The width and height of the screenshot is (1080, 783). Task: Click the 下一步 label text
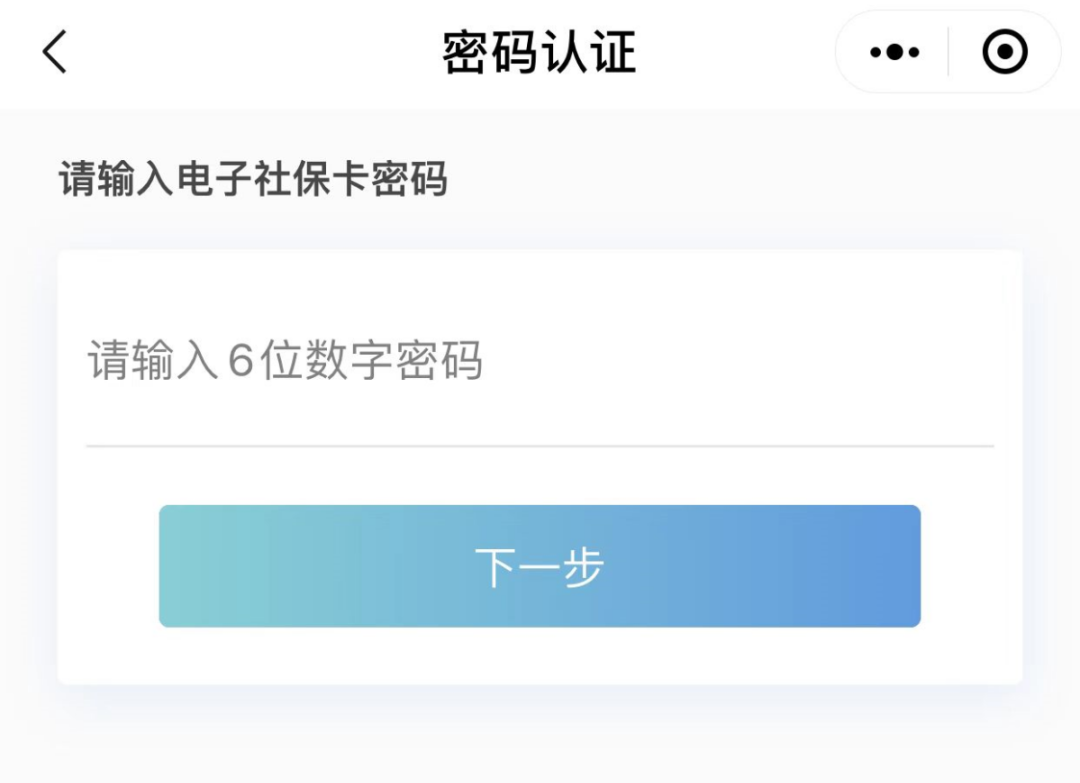point(539,567)
